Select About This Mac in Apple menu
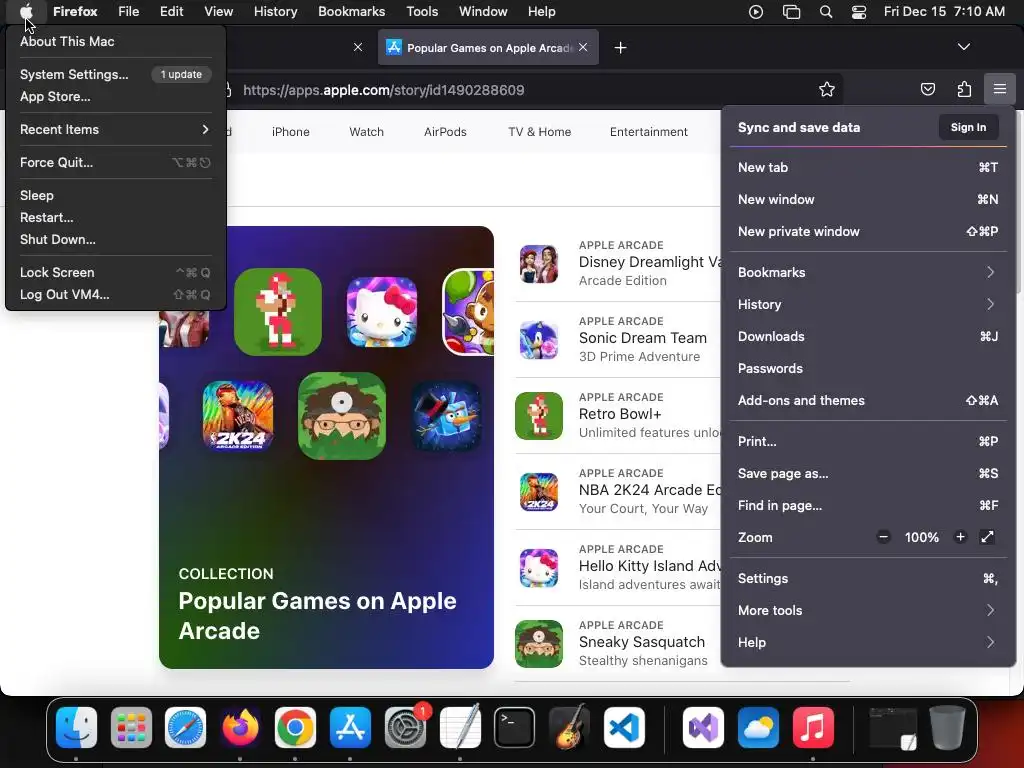Image resolution: width=1024 pixels, height=768 pixels. (116, 41)
